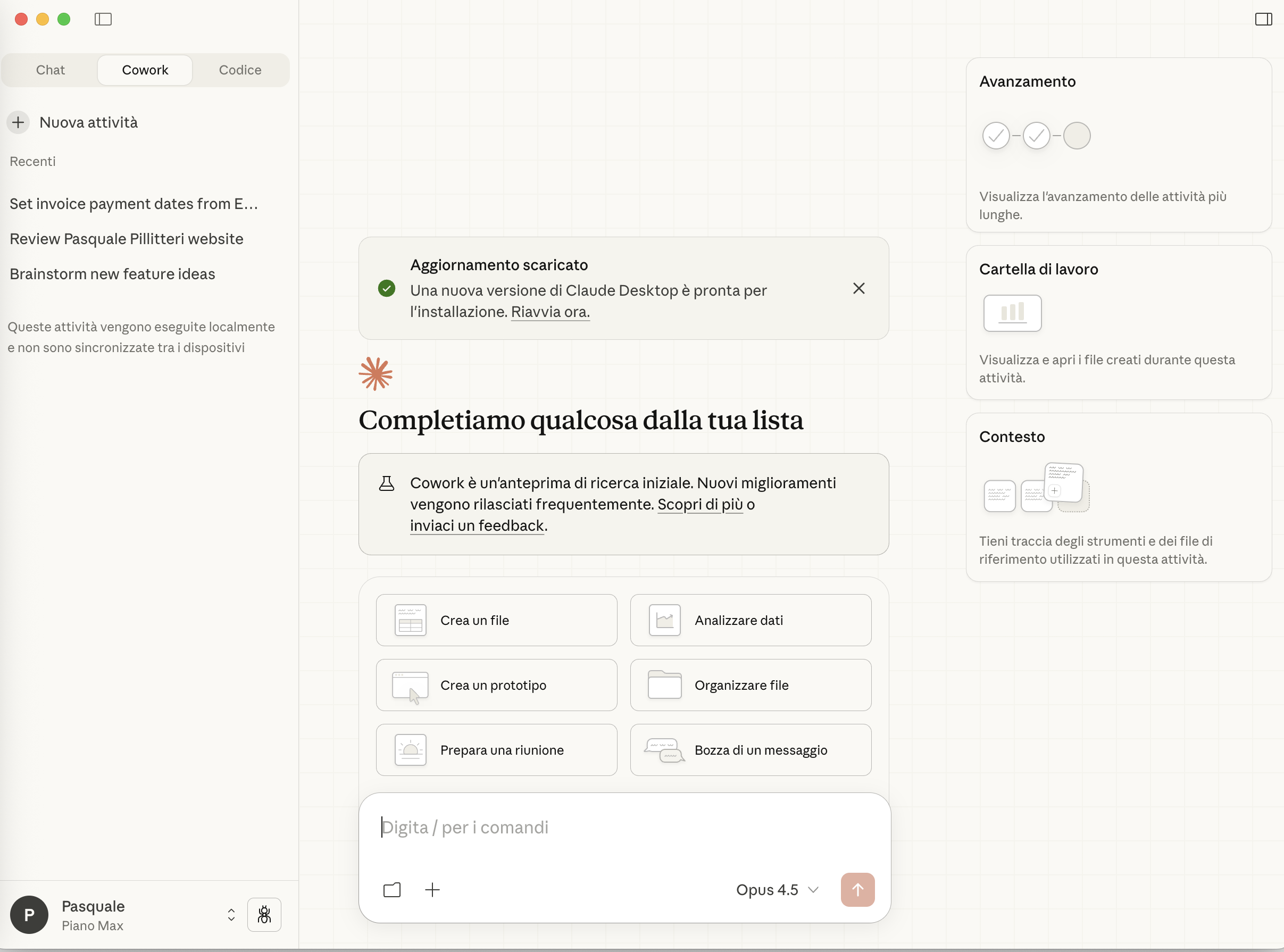The width and height of the screenshot is (1284, 952).
Task: Click the Completiamo qualcosa dalla tua lista heading
Action: (x=581, y=420)
